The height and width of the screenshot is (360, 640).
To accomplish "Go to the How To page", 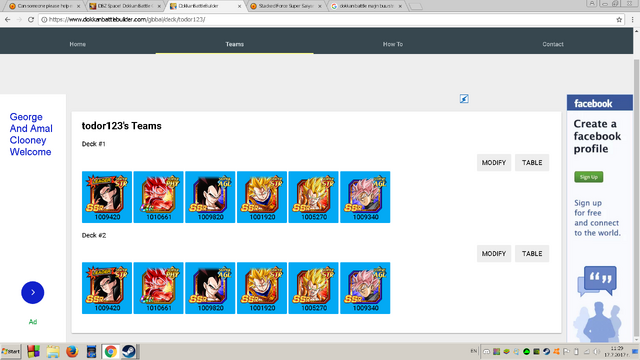I will [x=393, y=44].
